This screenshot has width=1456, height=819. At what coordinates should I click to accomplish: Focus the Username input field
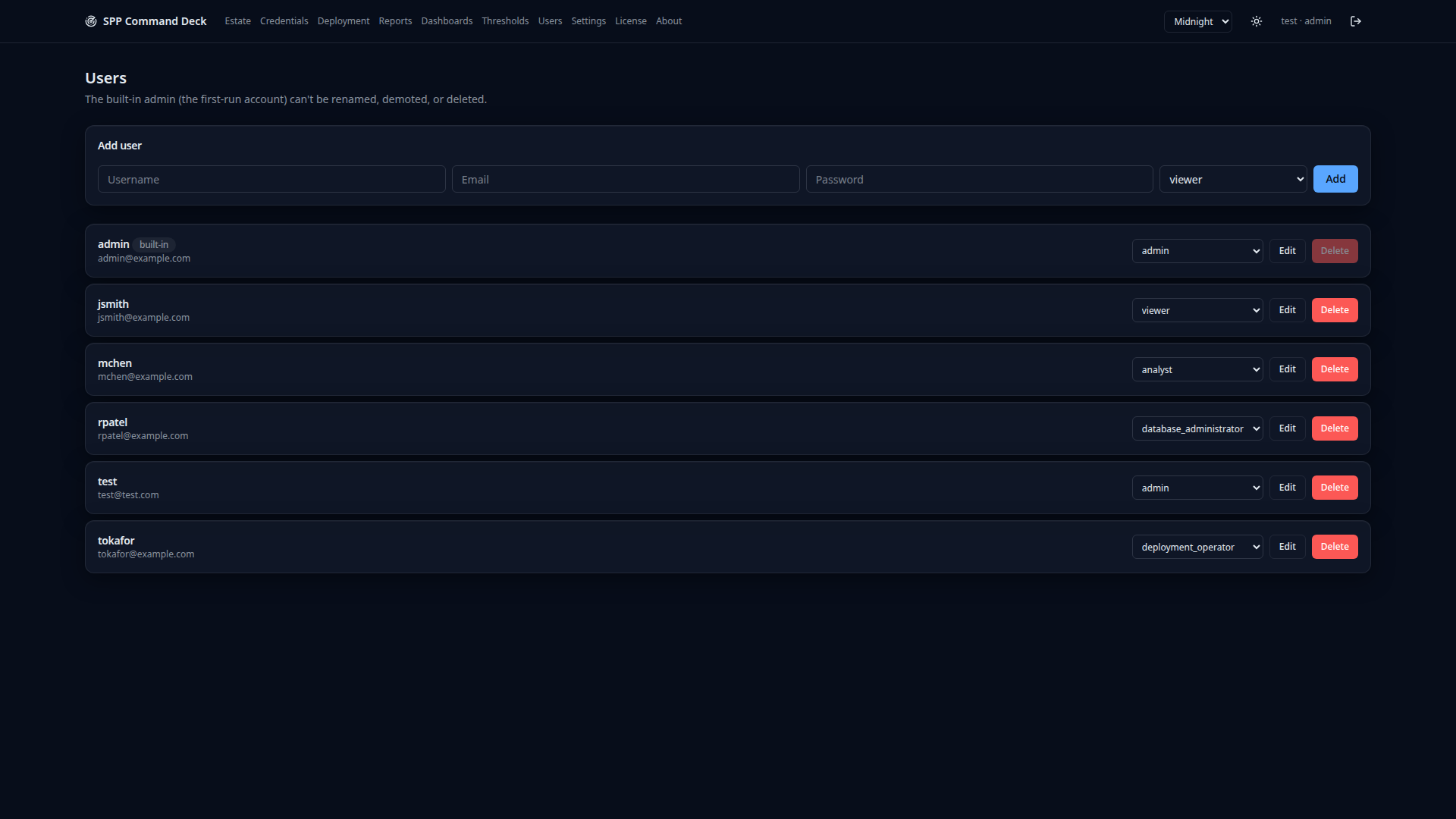coord(271,179)
